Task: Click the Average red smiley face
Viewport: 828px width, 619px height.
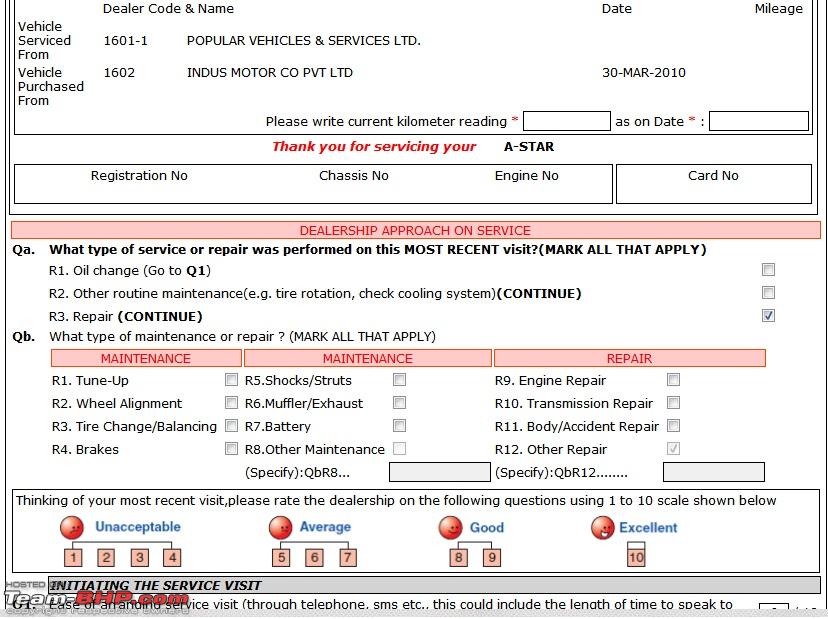Action: (280, 528)
